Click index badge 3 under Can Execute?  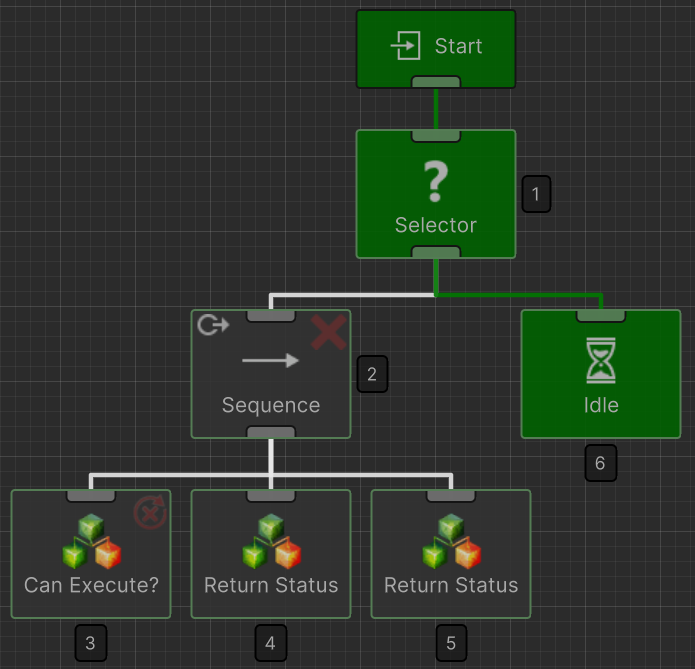tap(90, 643)
